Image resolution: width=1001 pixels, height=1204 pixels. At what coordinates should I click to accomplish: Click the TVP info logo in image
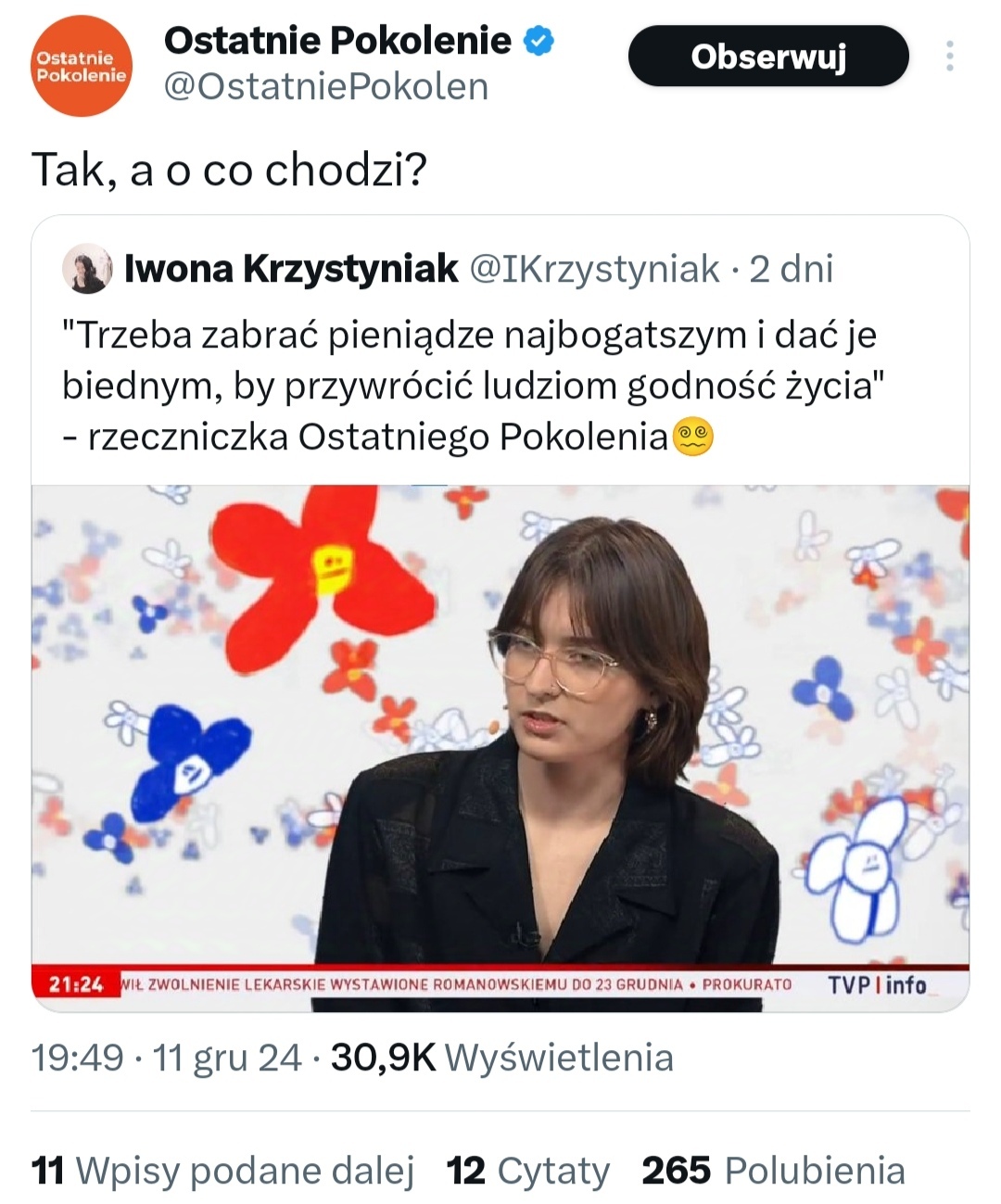pyautogui.click(x=877, y=984)
